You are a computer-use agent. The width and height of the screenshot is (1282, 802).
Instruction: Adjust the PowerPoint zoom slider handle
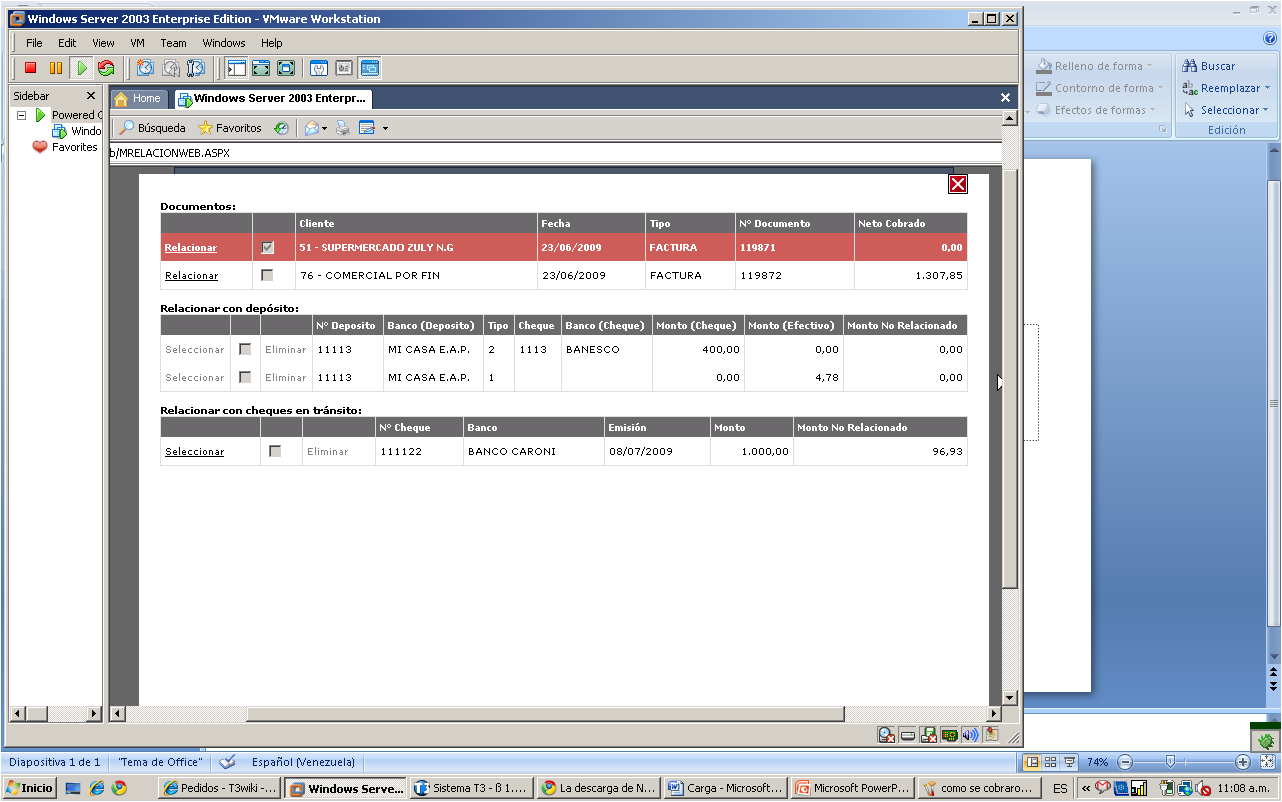tap(1169, 761)
